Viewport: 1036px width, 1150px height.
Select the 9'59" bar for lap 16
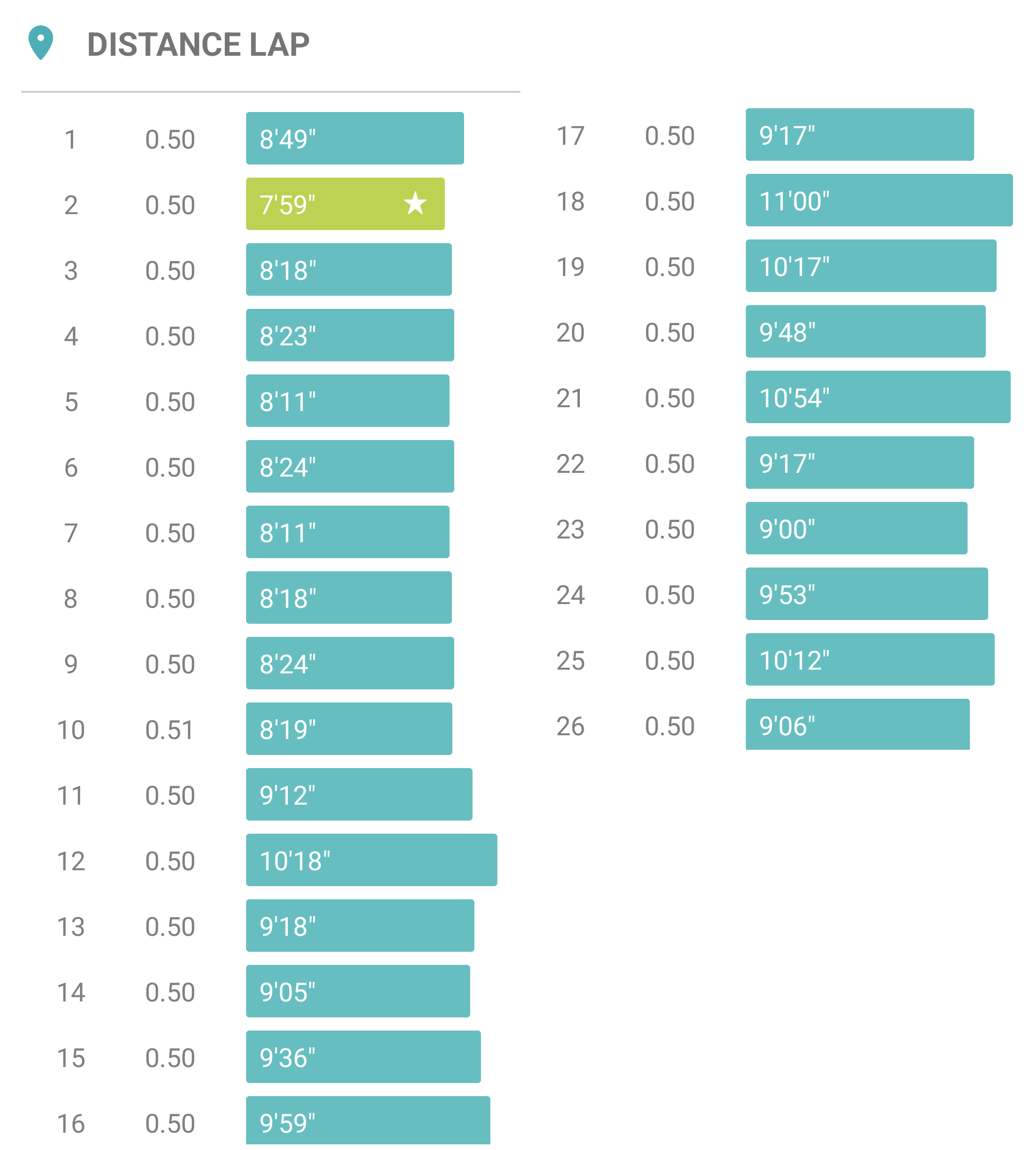pos(368,1120)
